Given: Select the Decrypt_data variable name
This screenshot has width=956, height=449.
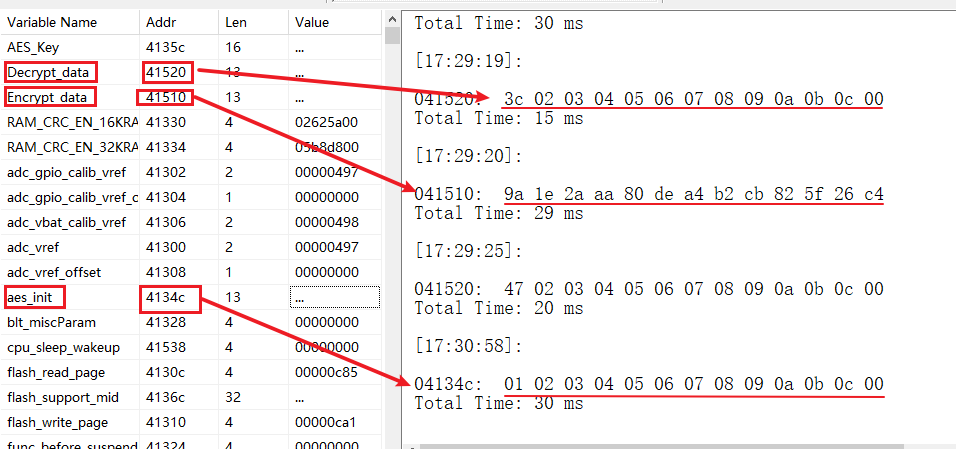Looking at the screenshot, I should (47, 72).
